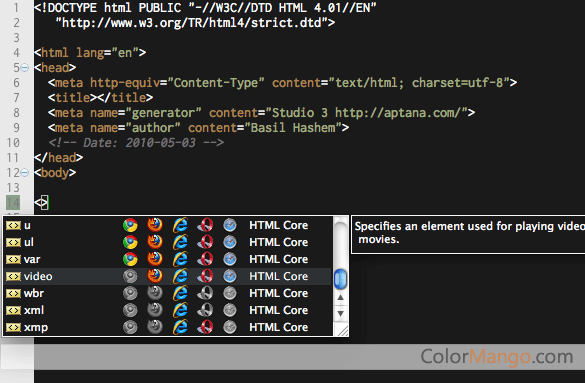Image resolution: width=585 pixels, height=383 pixels.
Task: Select the 'xml' autocomplete suggestion
Action: [x=168, y=310]
